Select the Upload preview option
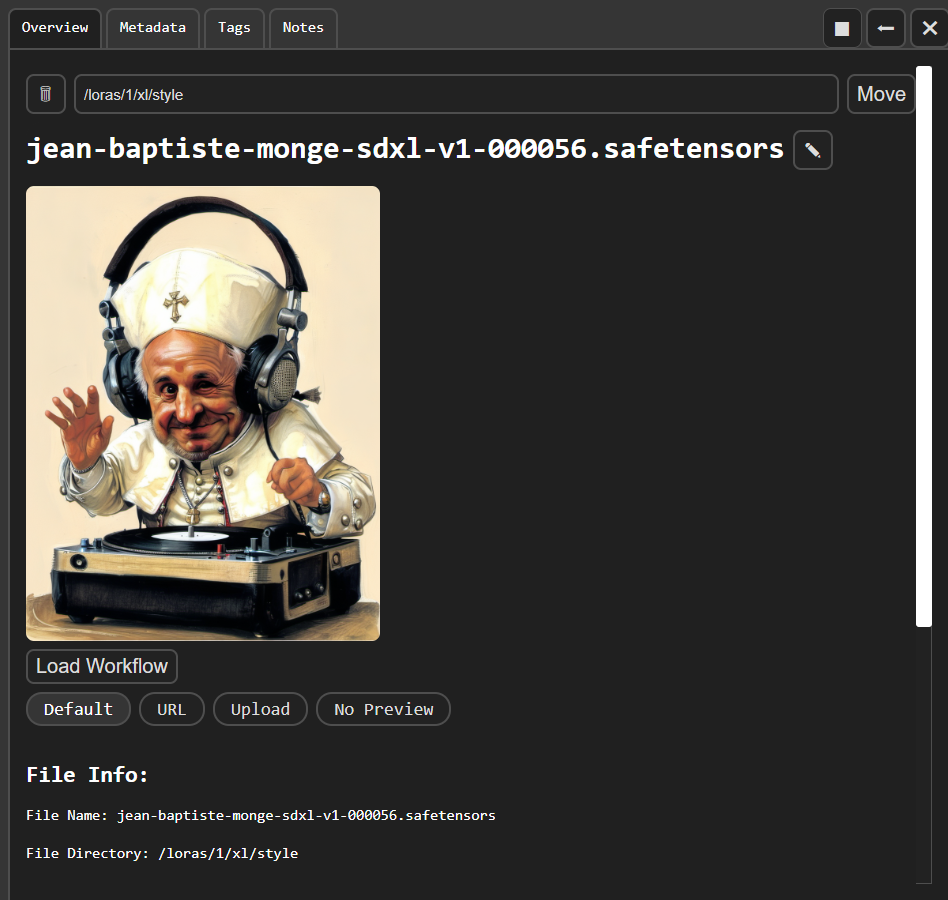948x900 pixels. point(260,709)
